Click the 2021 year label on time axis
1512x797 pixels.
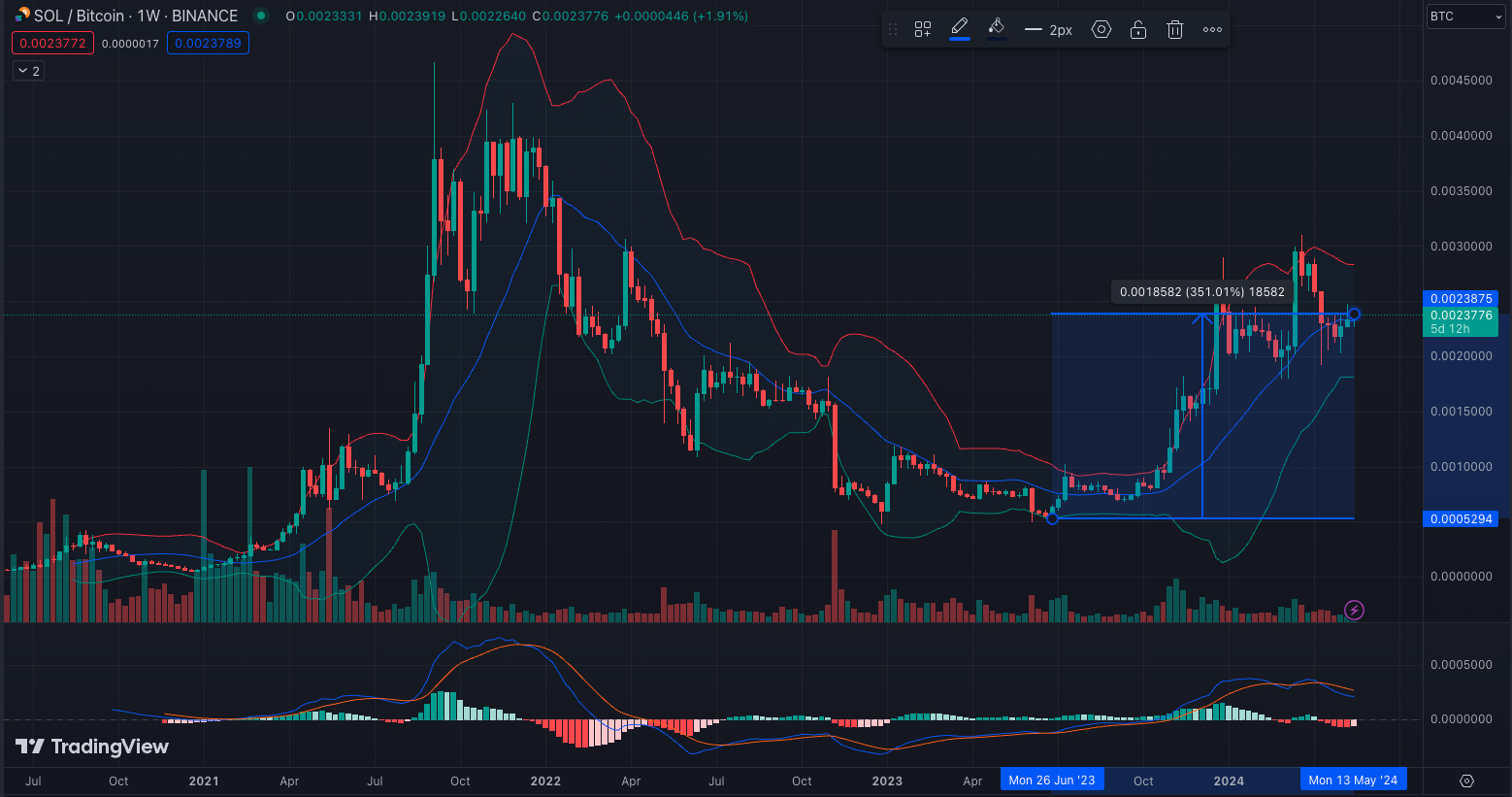click(204, 780)
